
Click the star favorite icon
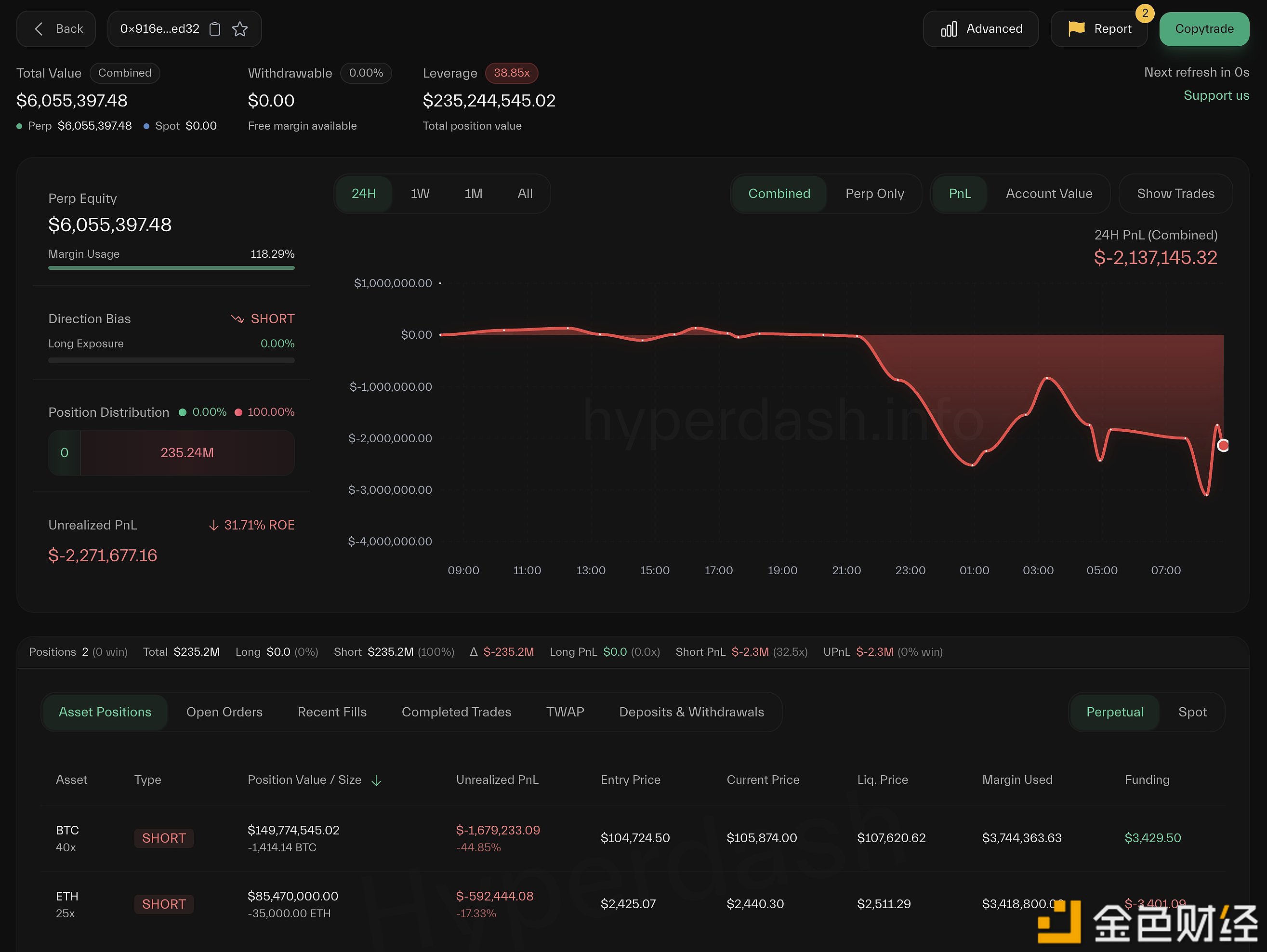tap(240, 28)
